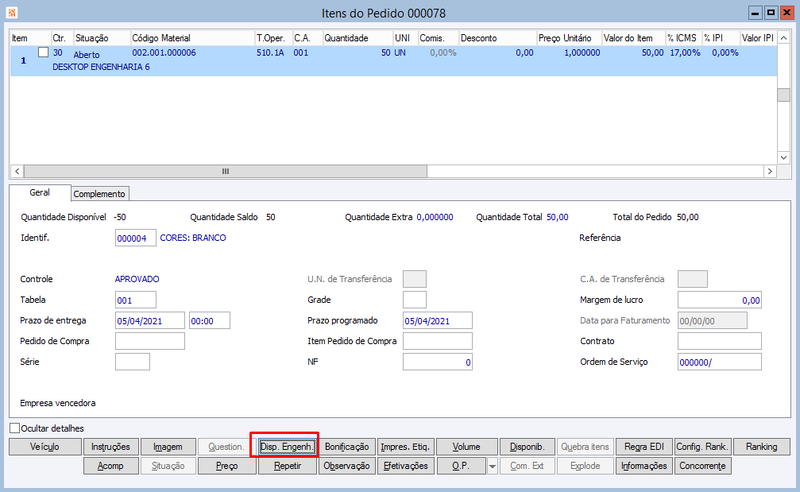Image resolution: width=800 pixels, height=492 pixels.
Task: Click the grid's vertical scroll up arrow
Action: coord(784,38)
